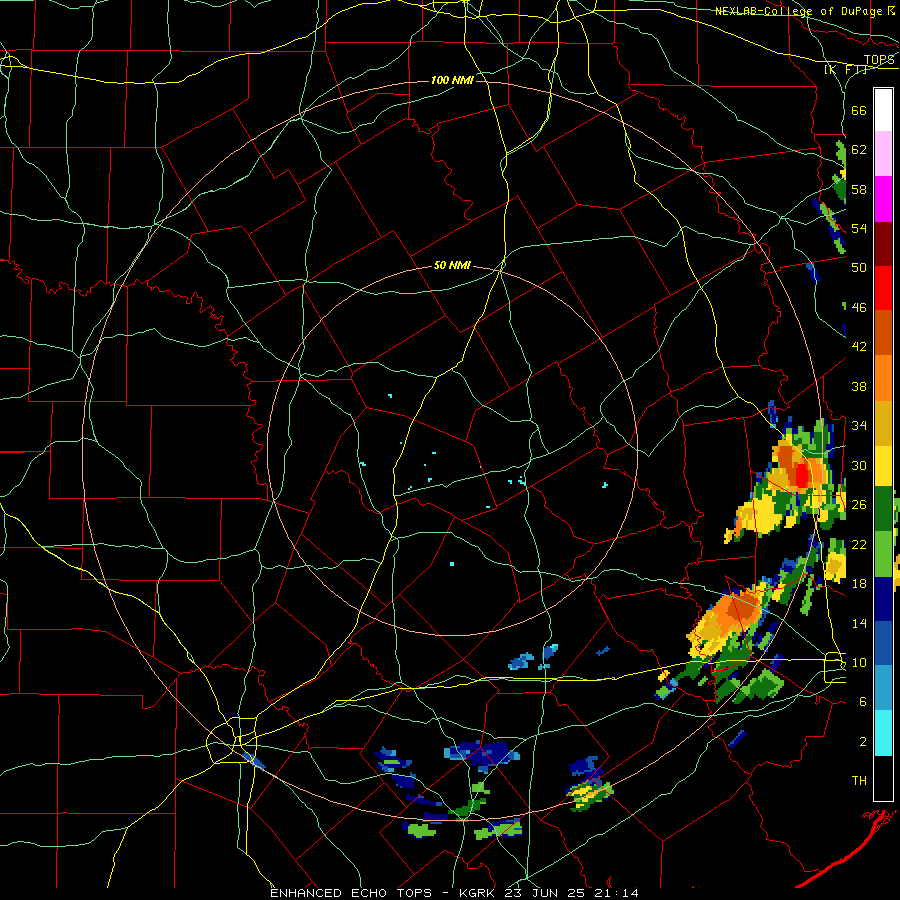Click the 'K FT' units label

point(846,69)
